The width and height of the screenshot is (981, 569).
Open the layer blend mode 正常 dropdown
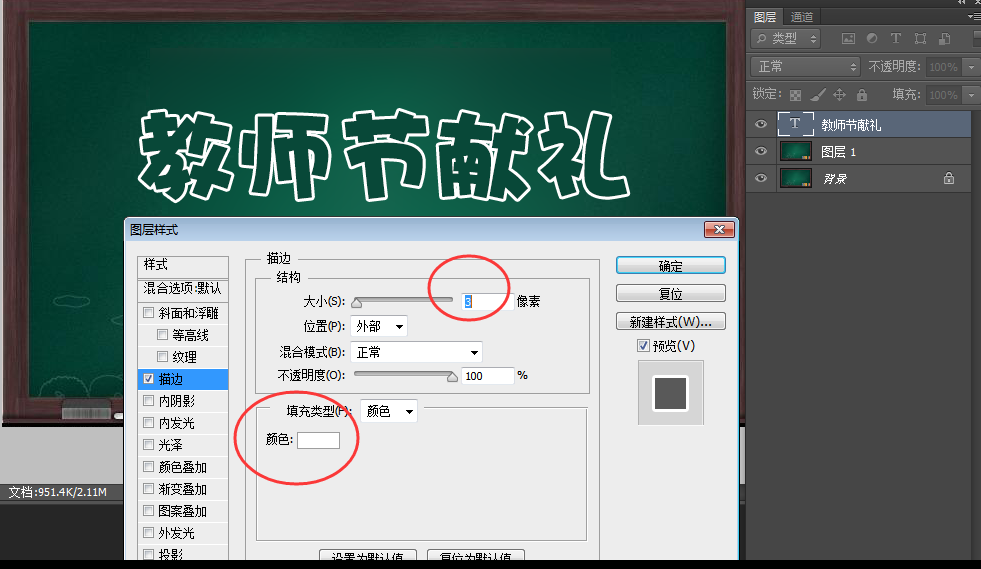coord(805,66)
